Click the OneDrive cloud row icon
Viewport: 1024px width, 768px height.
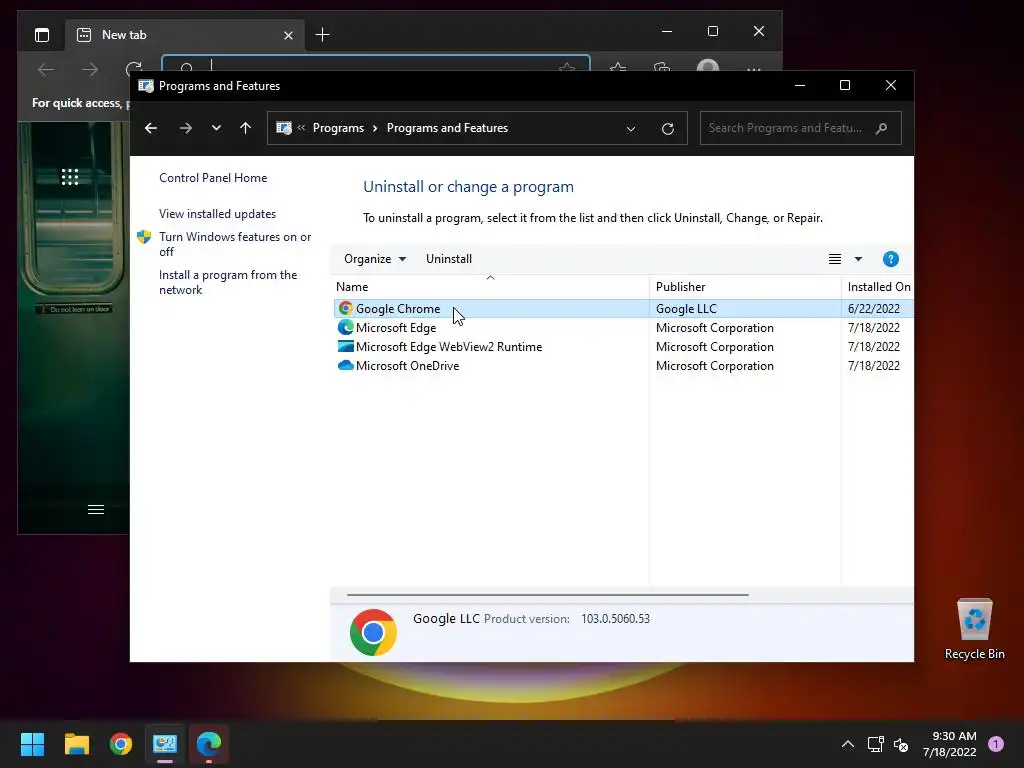[345, 365]
